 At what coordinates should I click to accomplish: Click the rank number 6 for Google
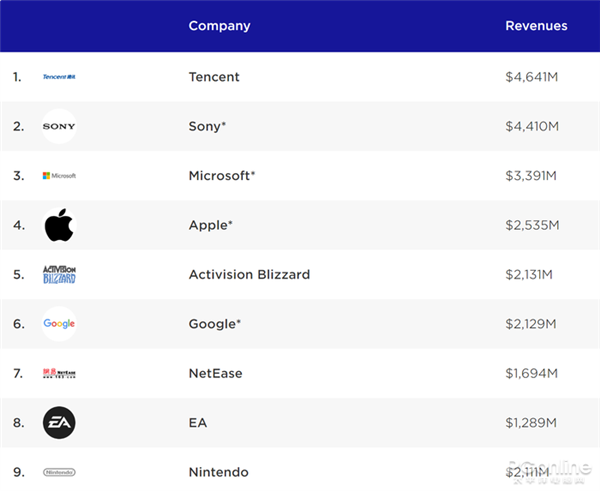coord(18,324)
